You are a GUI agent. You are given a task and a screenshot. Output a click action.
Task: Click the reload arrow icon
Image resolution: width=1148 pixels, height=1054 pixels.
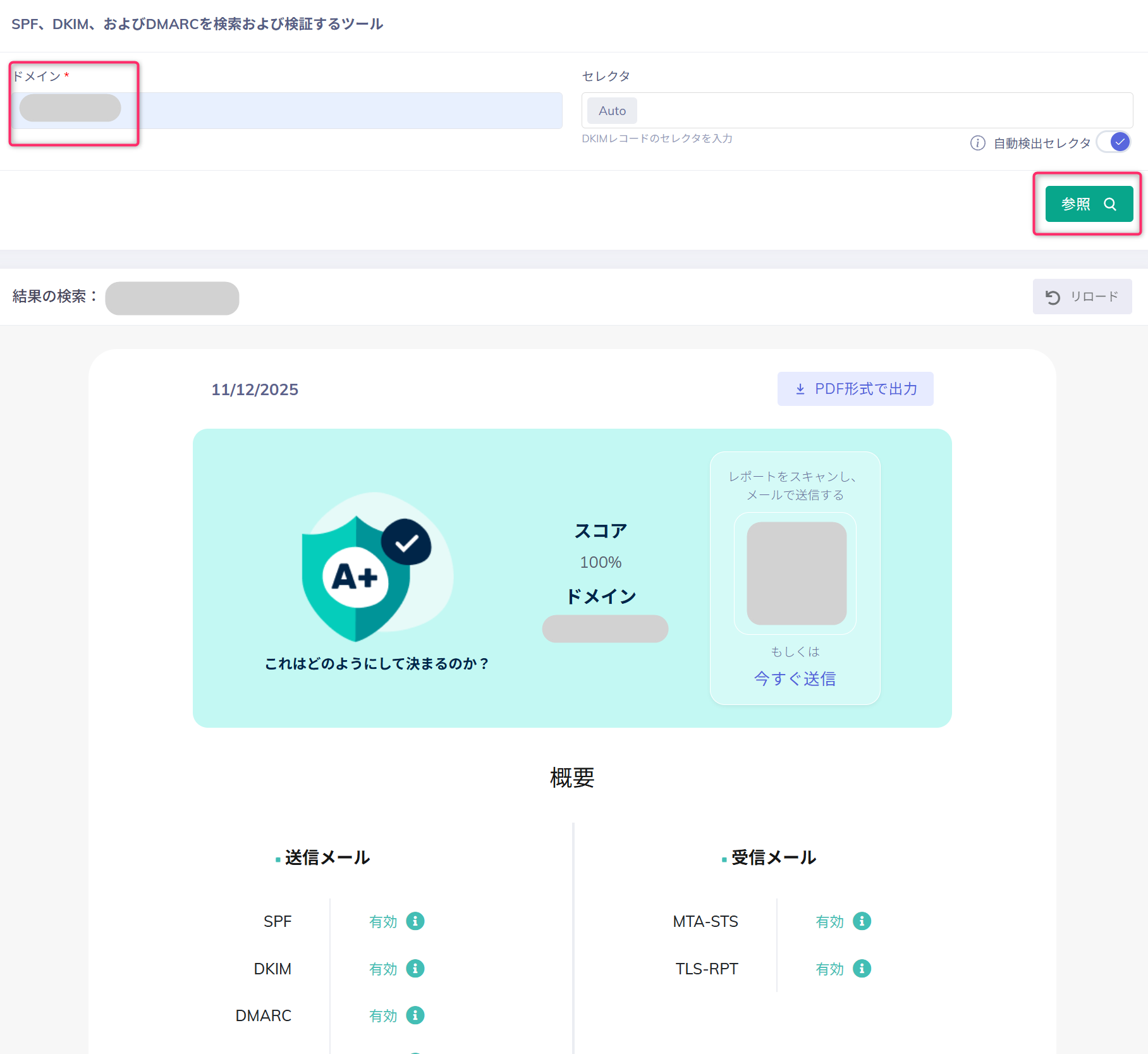click(1053, 297)
